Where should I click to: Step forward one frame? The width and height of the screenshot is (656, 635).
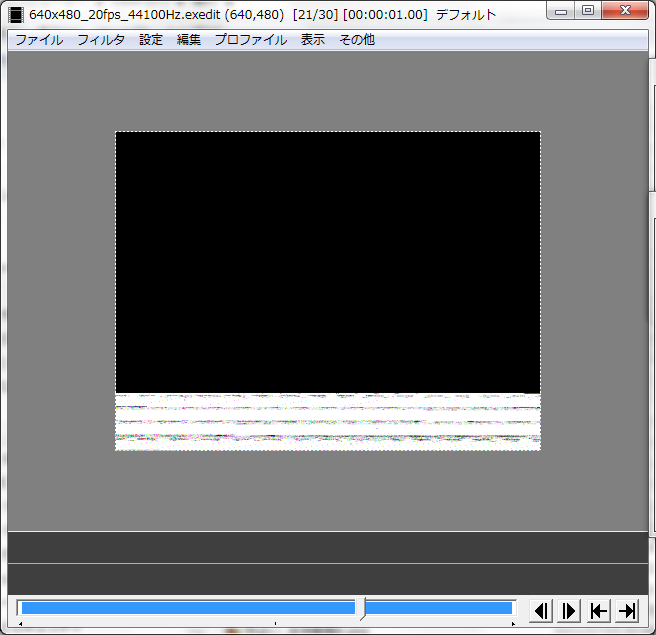(569, 611)
